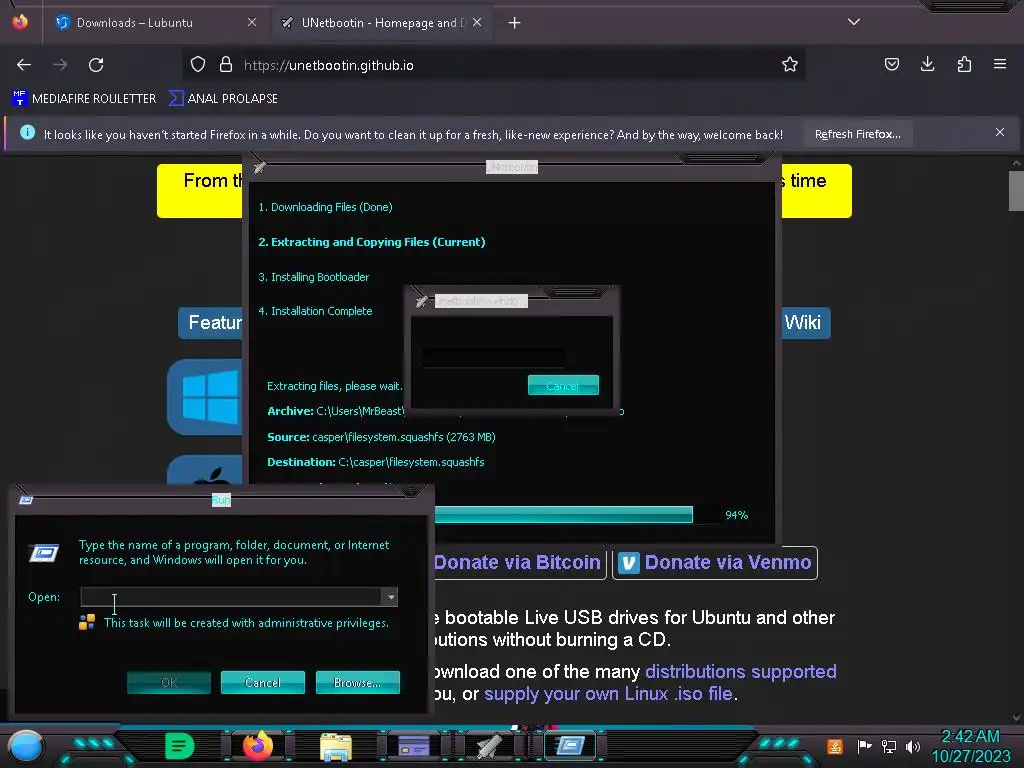Switch to Firefox from the taskbar
Screen dimensions: 1024x768
[258, 746]
